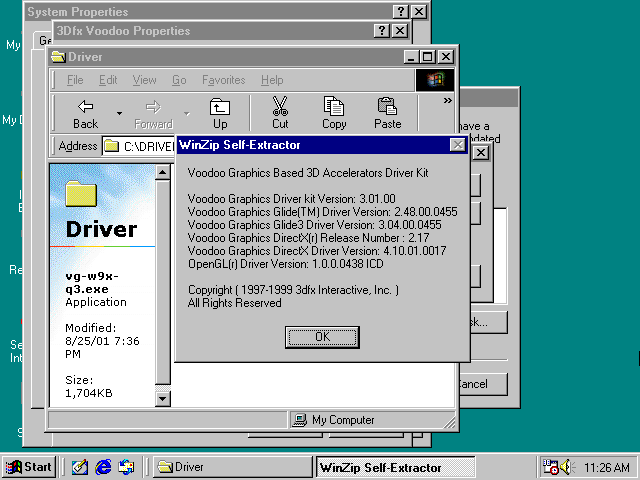Close the System Properties window
Screen dimensions: 640x480
(x=419, y=11)
